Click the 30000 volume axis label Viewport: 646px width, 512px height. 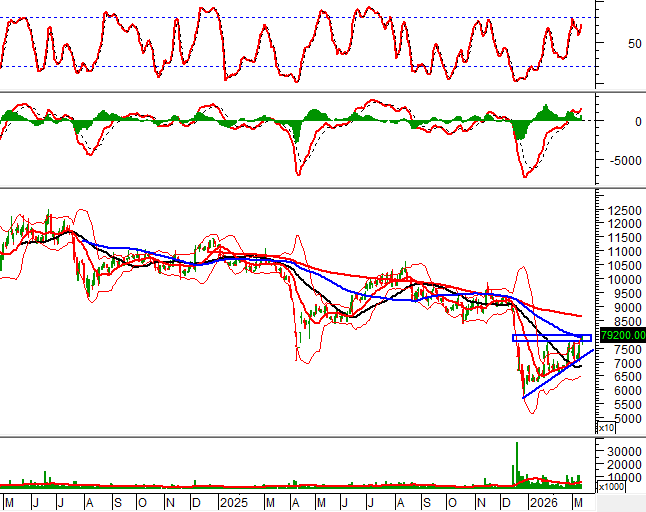click(622, 451)
